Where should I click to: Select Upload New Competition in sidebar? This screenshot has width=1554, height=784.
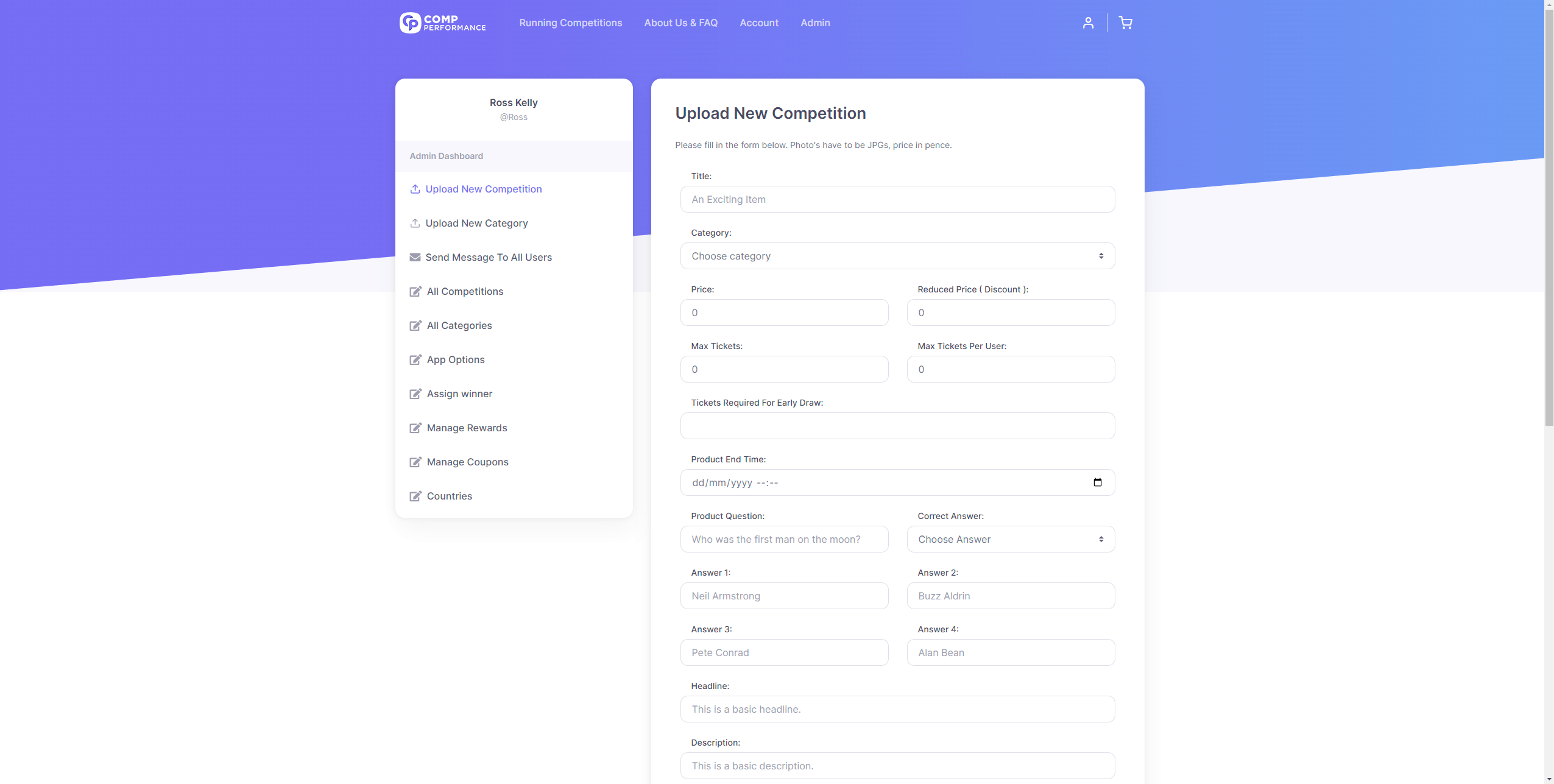click(484, 189)
